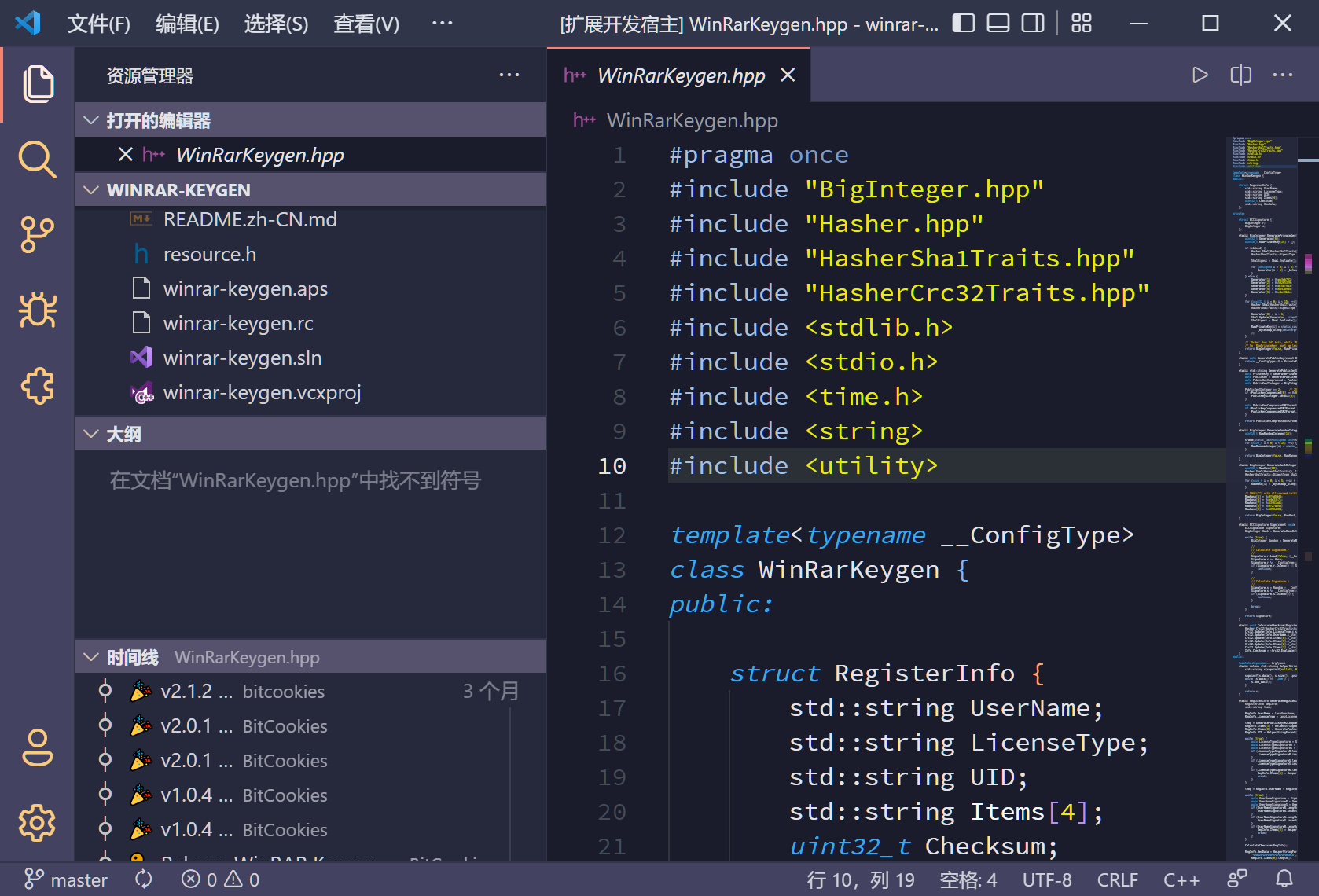Viewport: 1319px width, 896px height.
Task: Open the 文件(F) menu
Action: 99,24
